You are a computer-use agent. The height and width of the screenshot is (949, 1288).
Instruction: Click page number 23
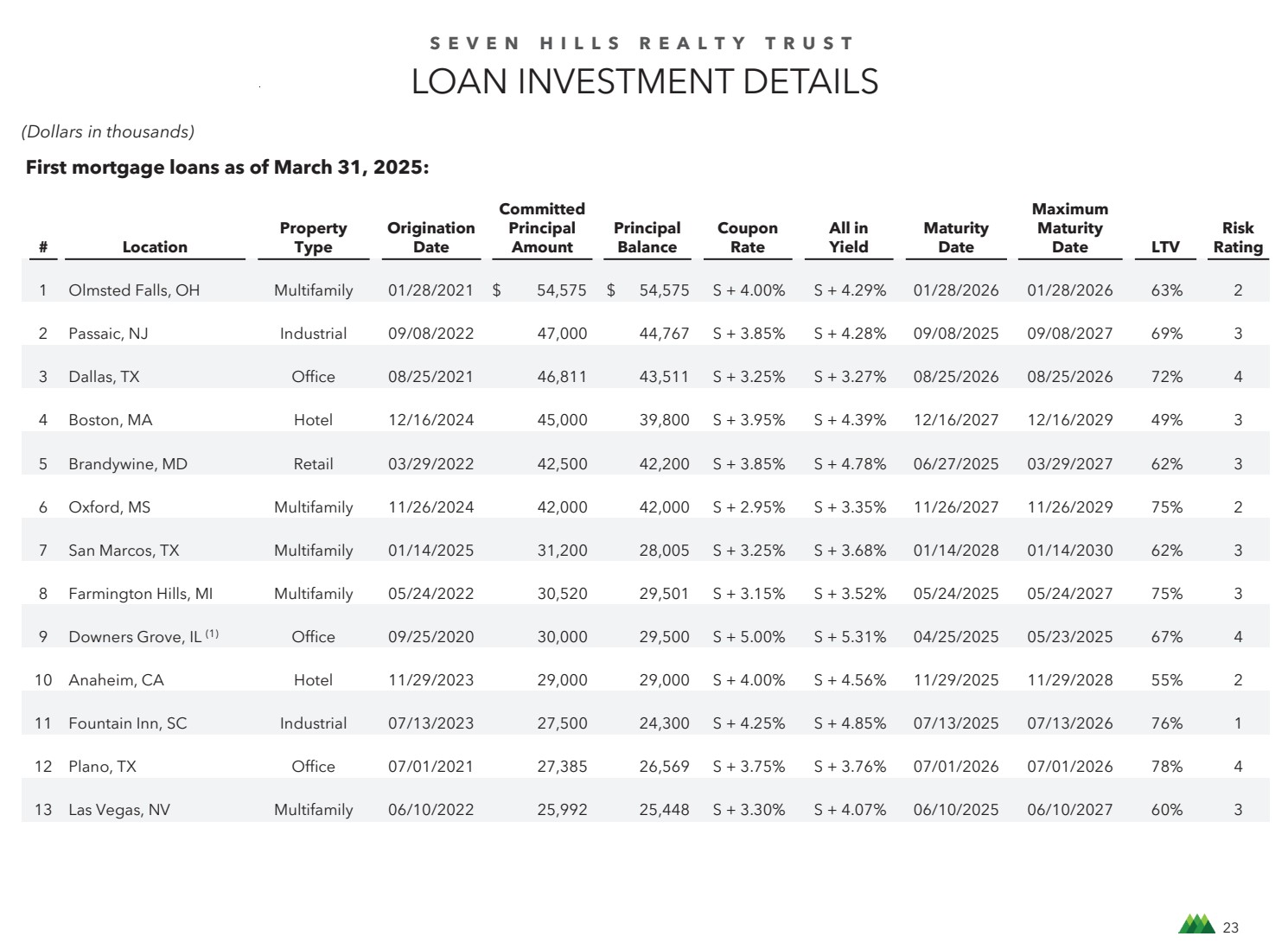click(1231, 927)
